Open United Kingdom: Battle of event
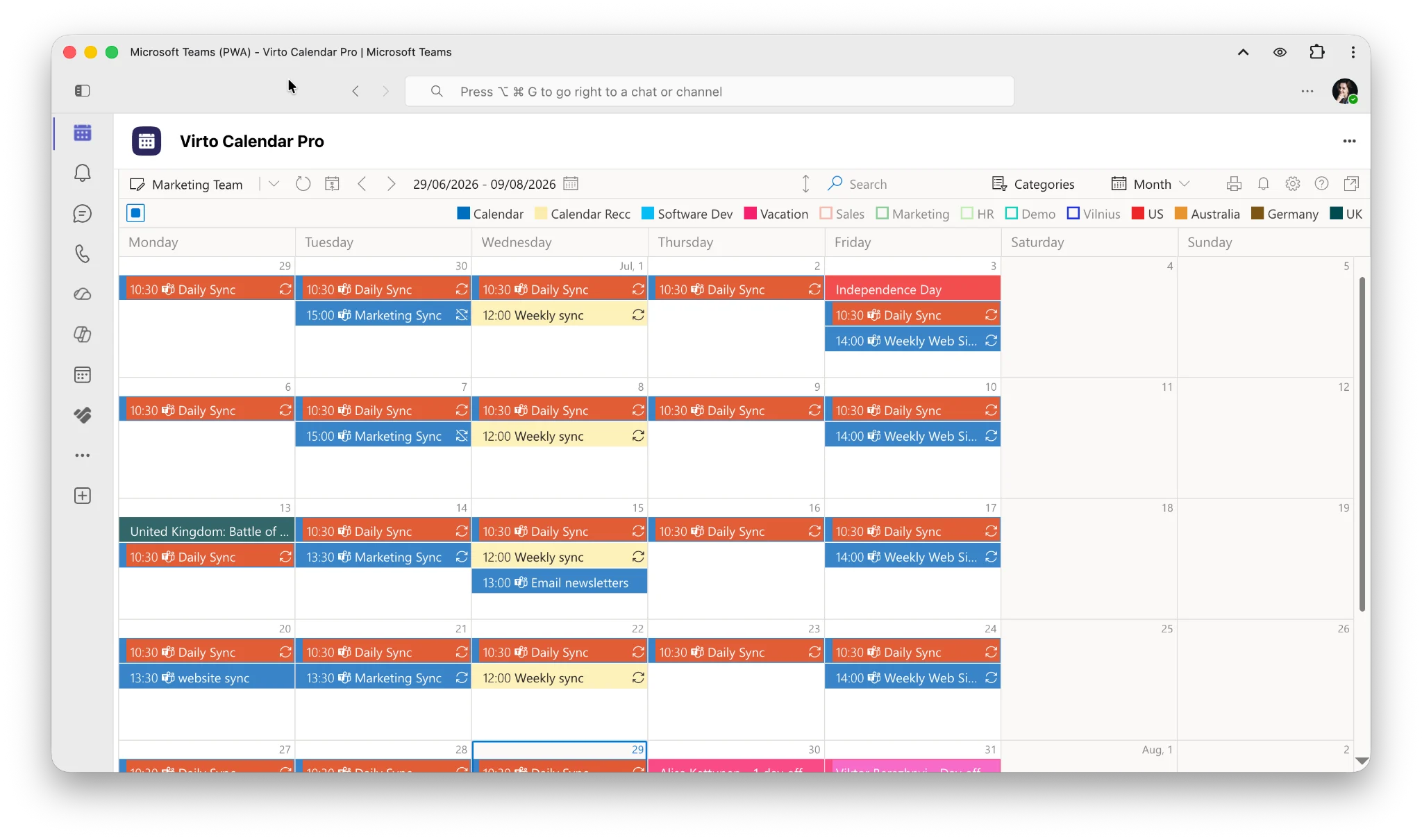Viewport: 1422px width, 840px height. coord(207,531)
